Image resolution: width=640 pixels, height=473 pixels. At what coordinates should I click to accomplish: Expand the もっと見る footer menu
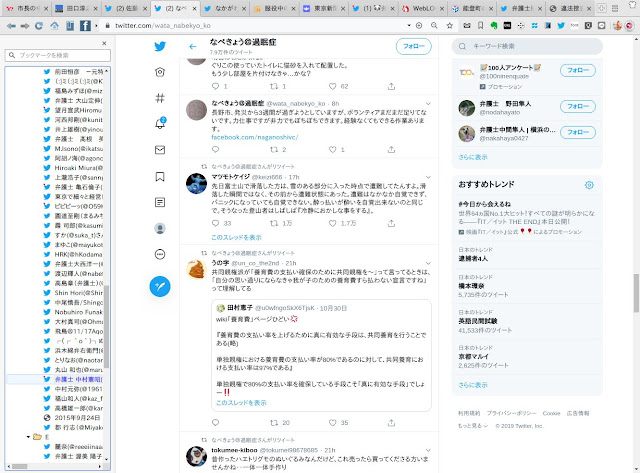473,426
